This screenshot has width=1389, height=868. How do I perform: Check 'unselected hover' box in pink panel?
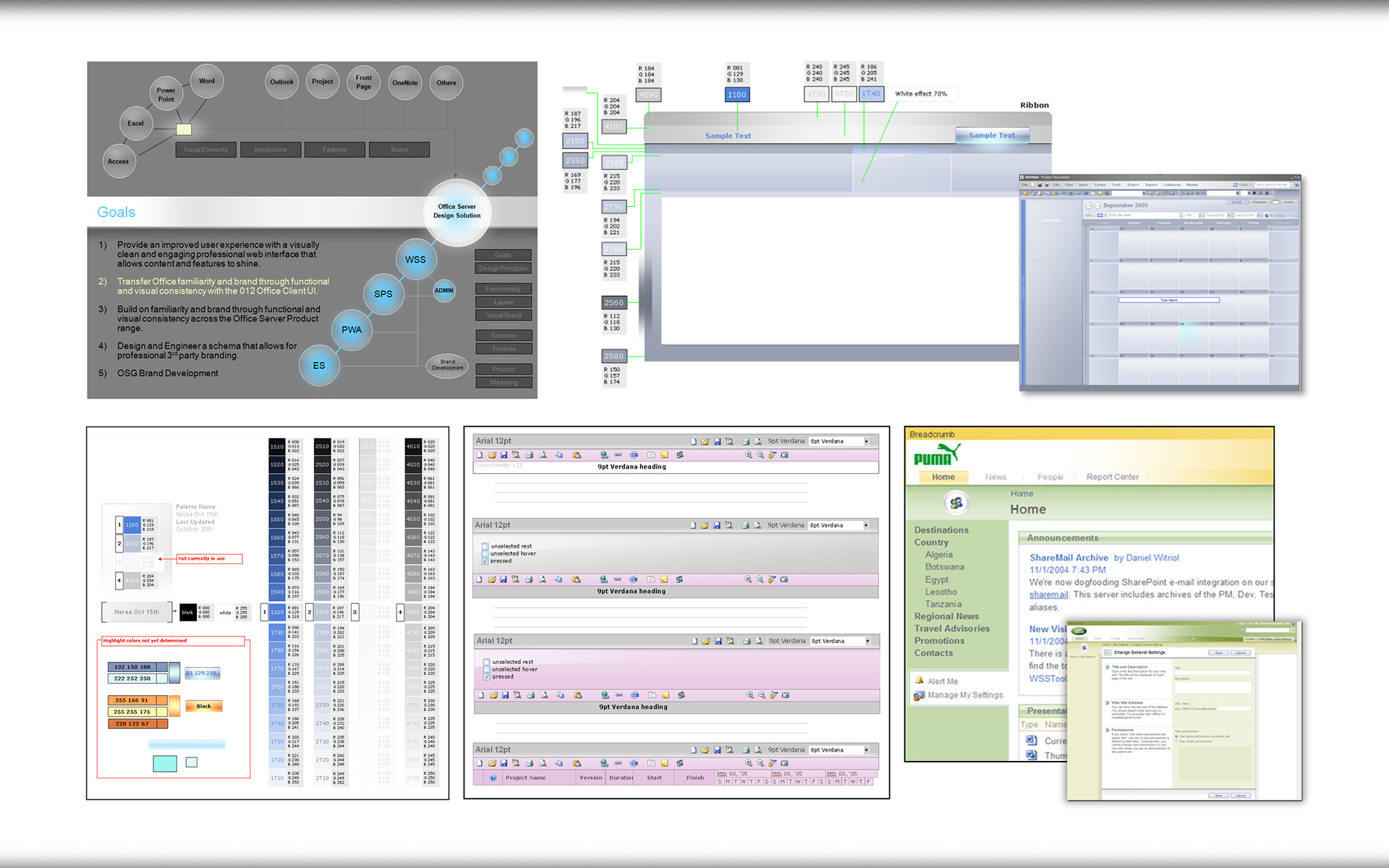click(487, 669)
